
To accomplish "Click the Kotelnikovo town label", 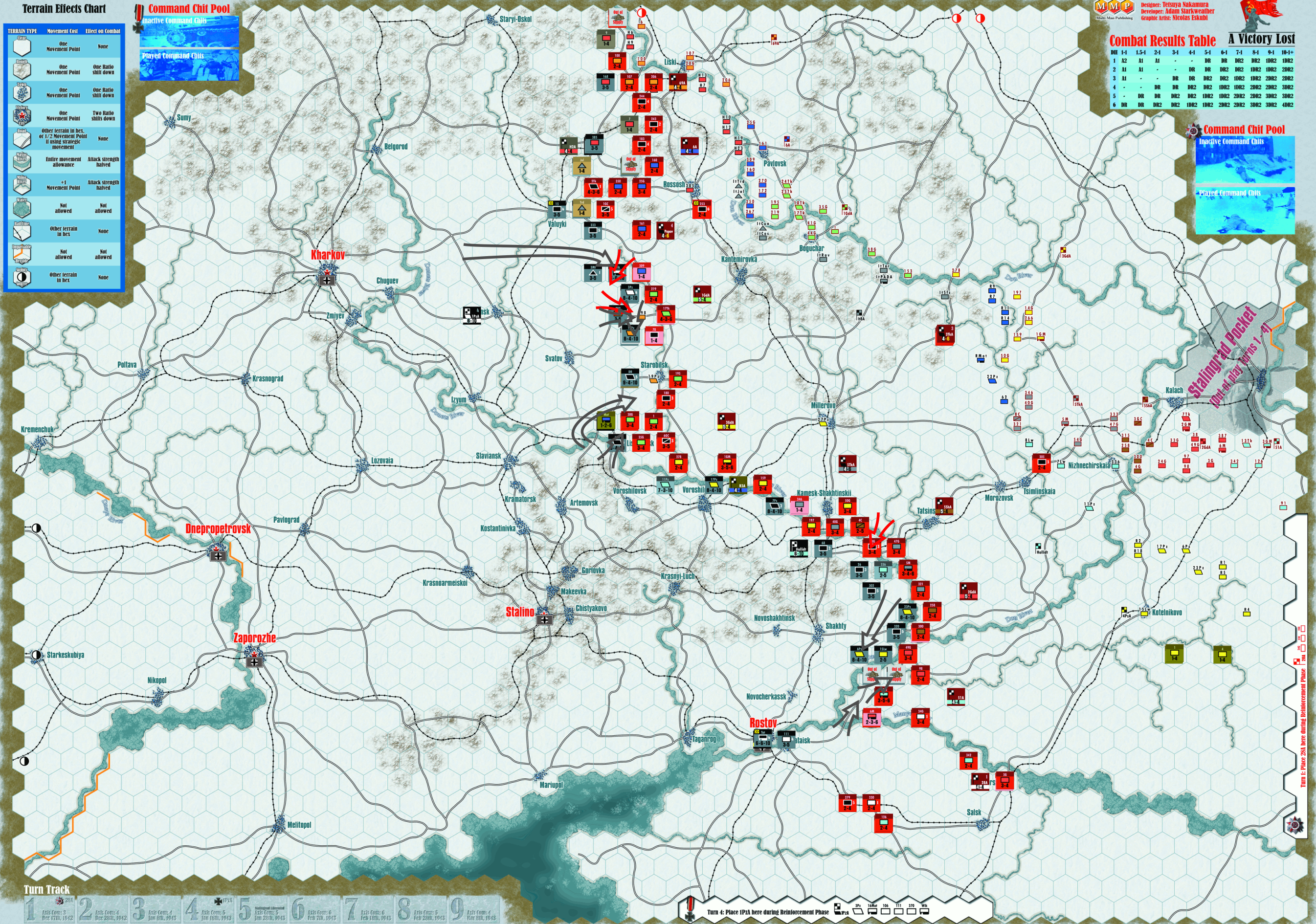I will (x=1167, y=613).
